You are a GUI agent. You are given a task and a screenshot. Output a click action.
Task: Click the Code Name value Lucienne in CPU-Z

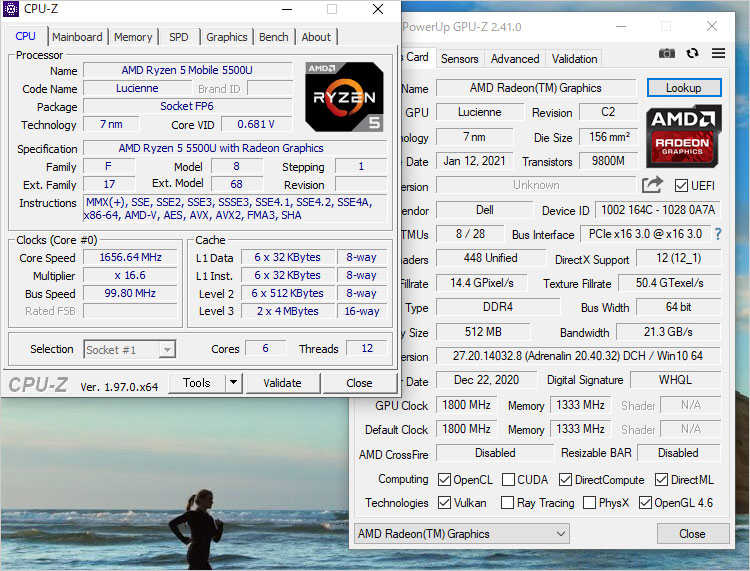[x=137, y=88]
